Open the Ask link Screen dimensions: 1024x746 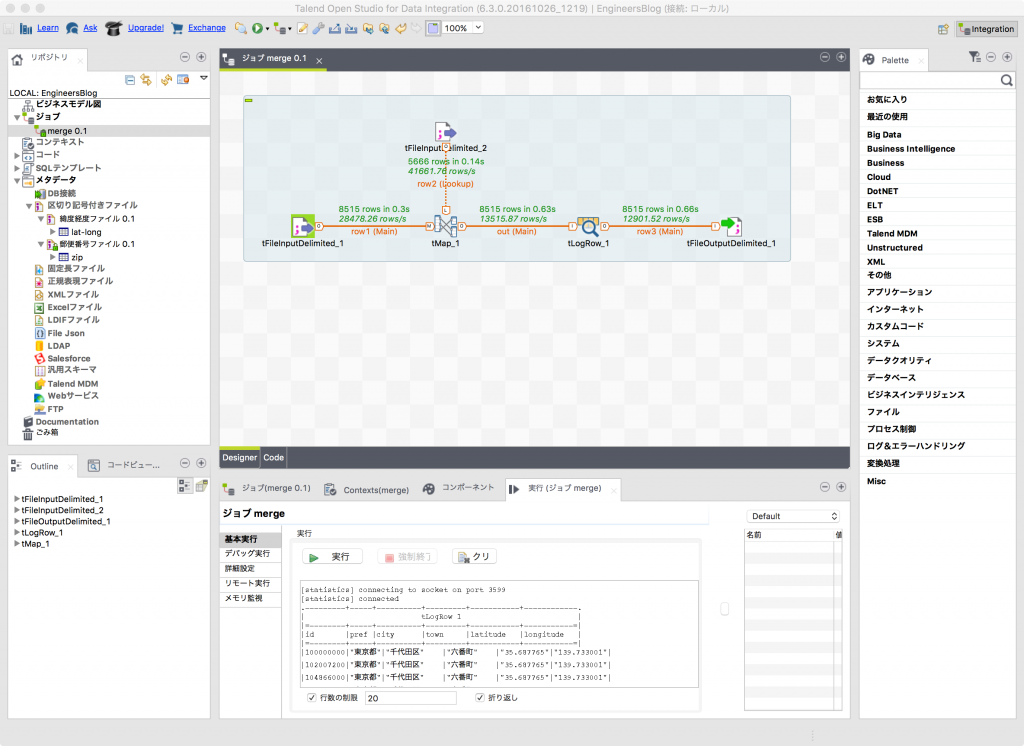(x=90, y=27)
